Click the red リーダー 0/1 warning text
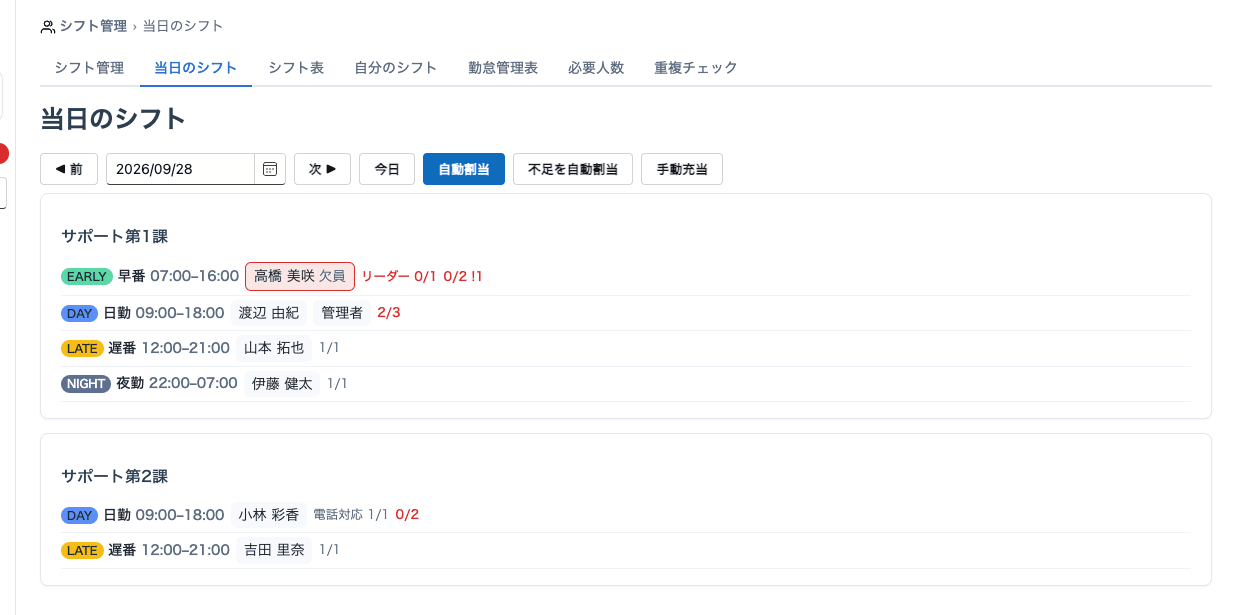 pyautogui.click(x=399, y=276)
